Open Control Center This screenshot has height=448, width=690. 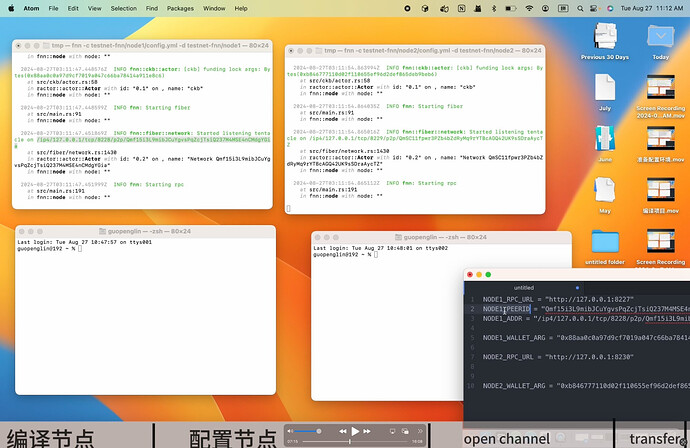click(x=594, y=8)
